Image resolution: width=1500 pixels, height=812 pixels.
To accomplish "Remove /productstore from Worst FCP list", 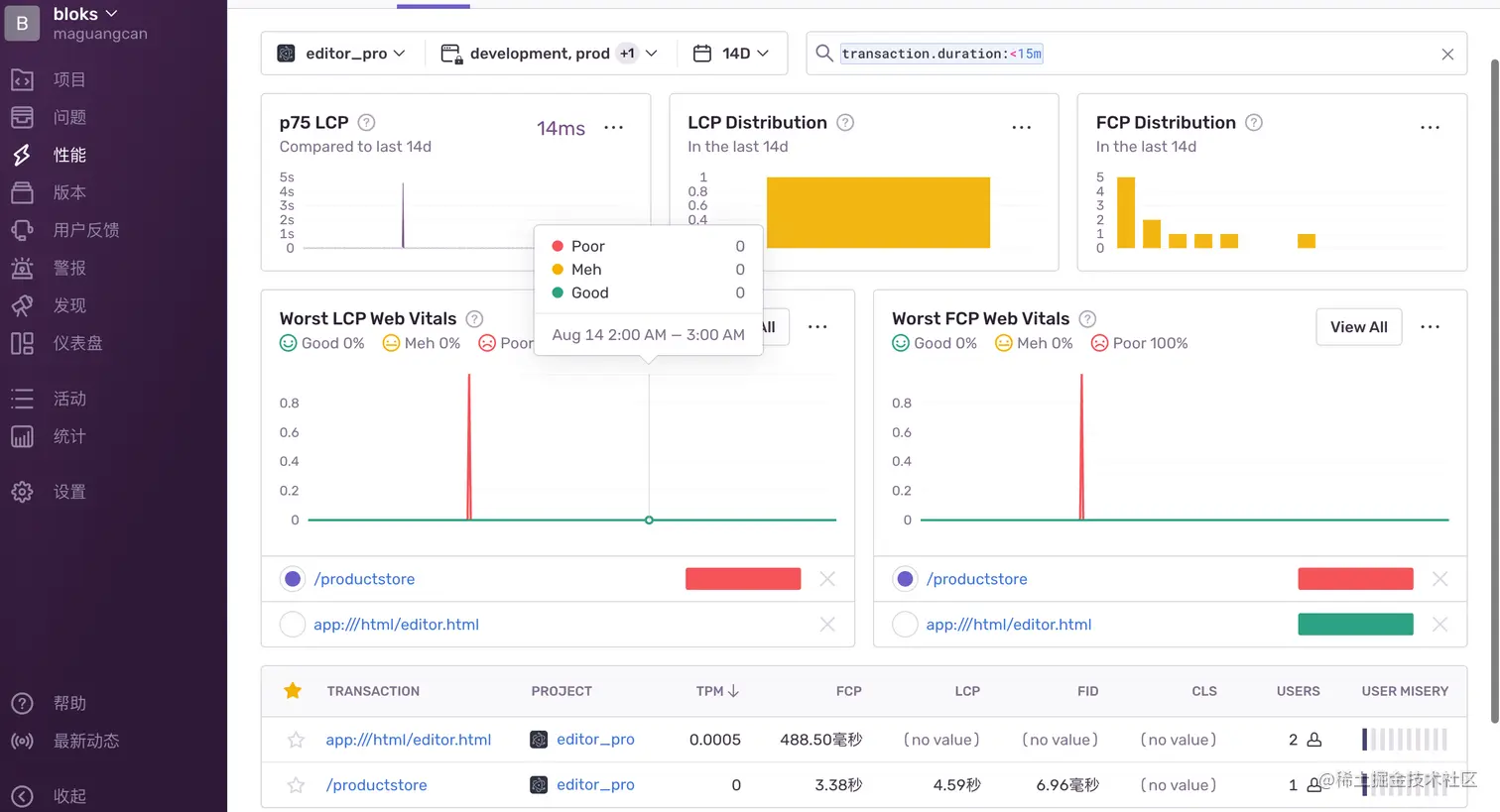I will (1439, 579).
